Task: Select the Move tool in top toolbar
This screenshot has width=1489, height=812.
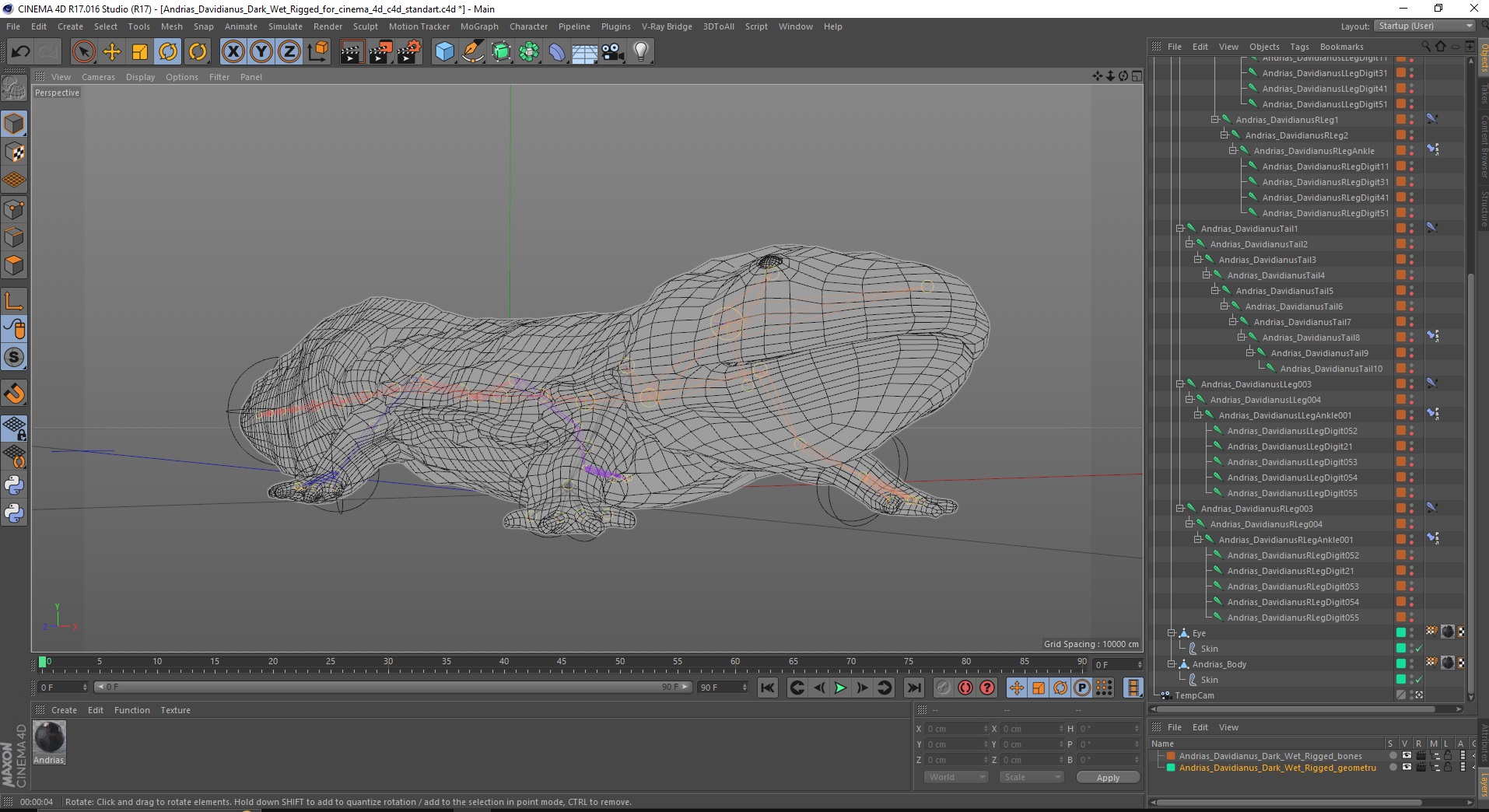Action: pyautogui.click(x=112, y=52)
